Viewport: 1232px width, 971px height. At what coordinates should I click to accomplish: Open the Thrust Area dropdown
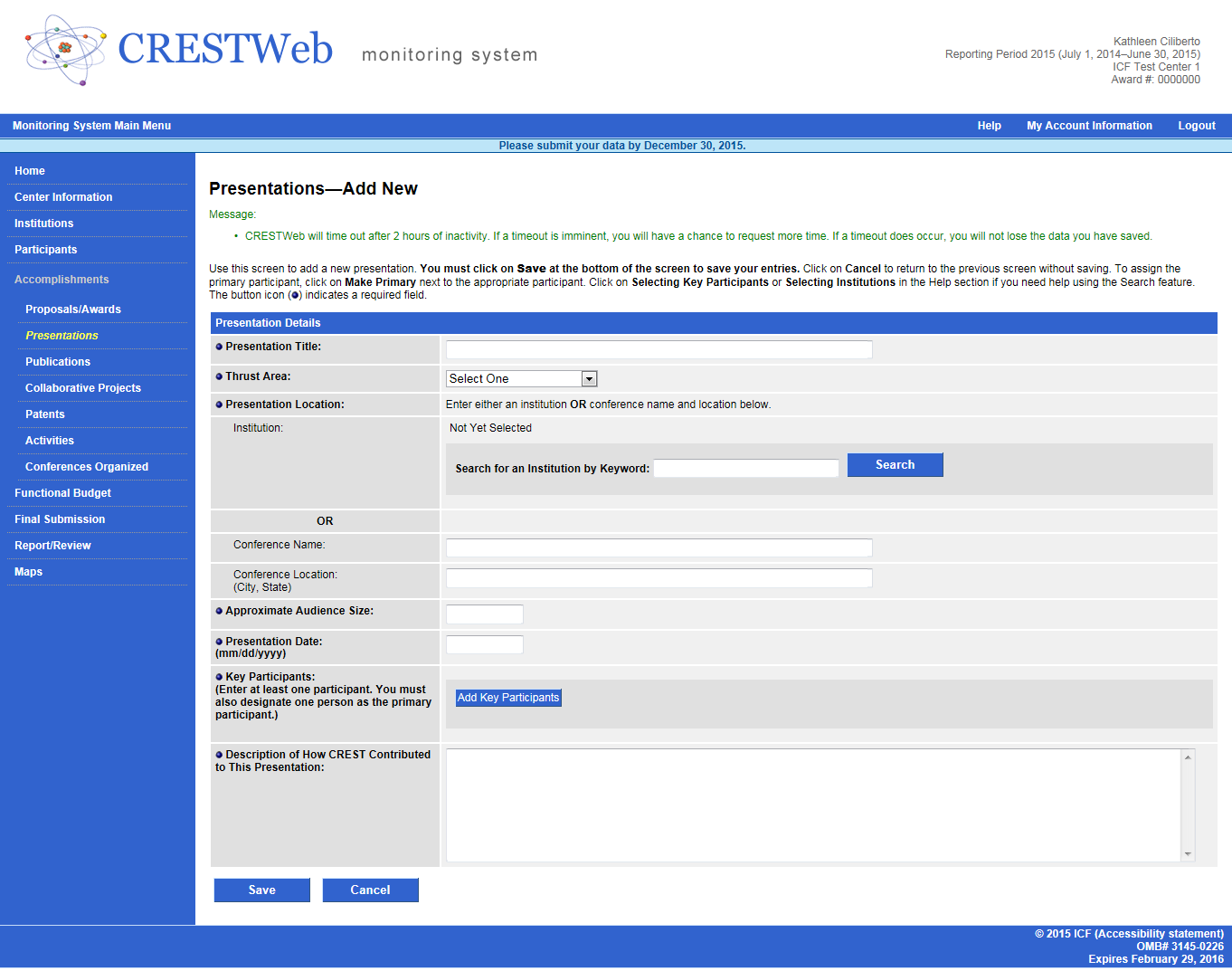521,379
